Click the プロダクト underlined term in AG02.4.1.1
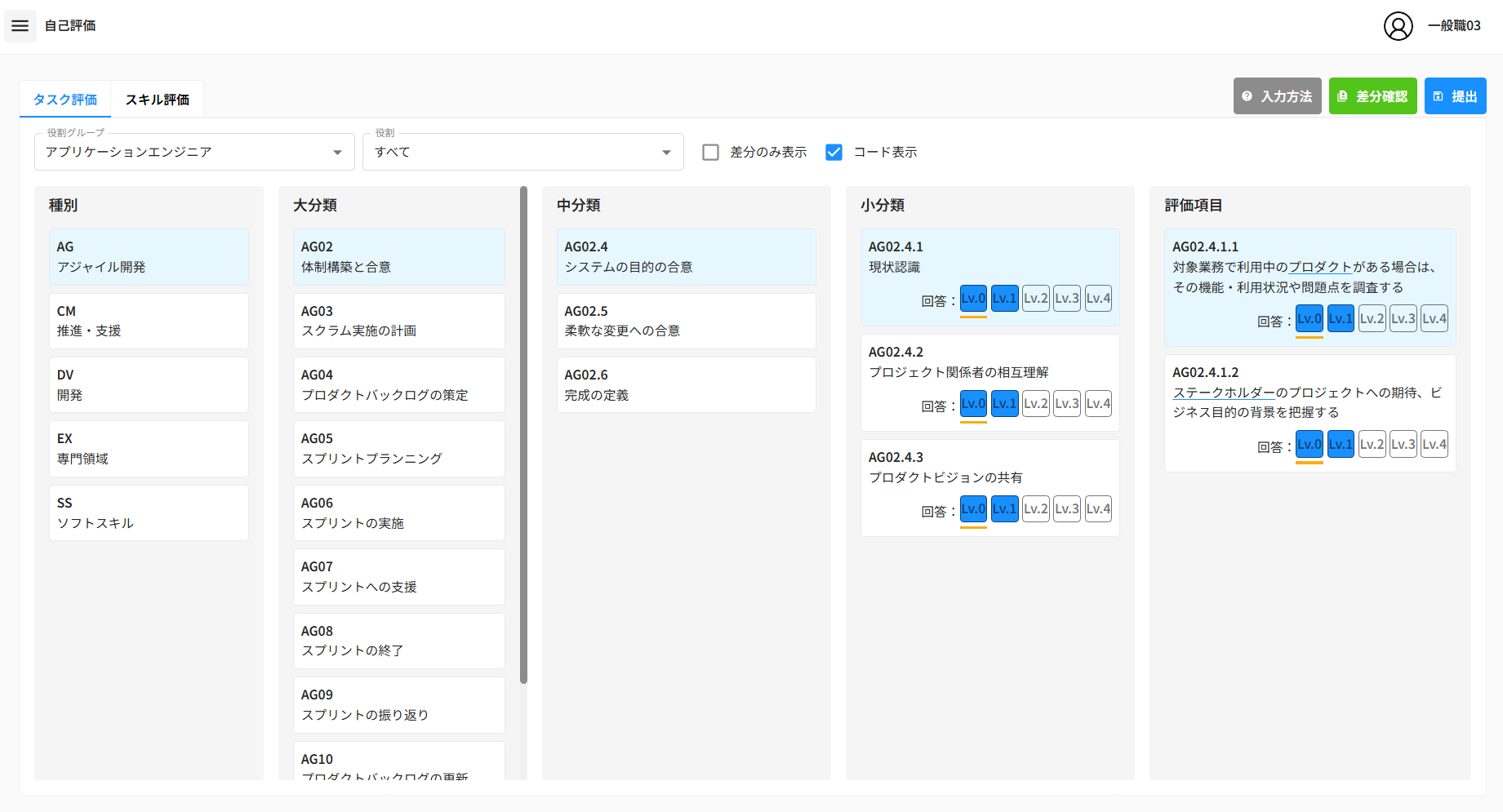Image resolution: width=1503 pixels, height=812 pixels. pyautogui.click(x=1321, y=267)
